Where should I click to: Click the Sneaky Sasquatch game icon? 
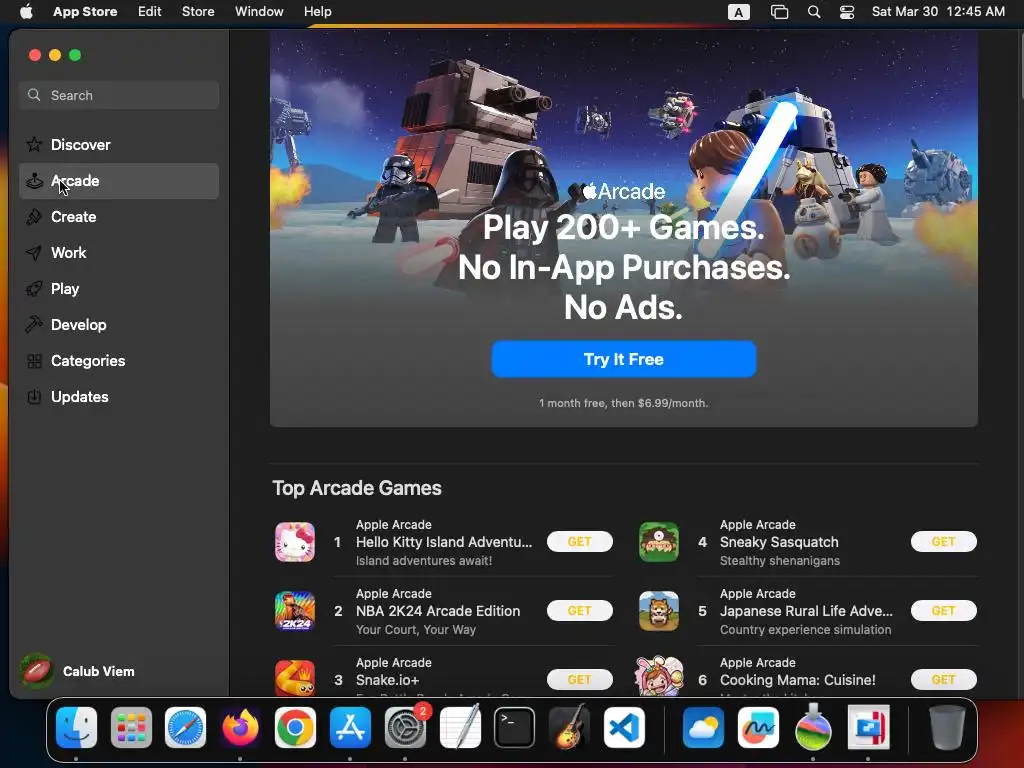pyautogui.click(x=658, y=542)
